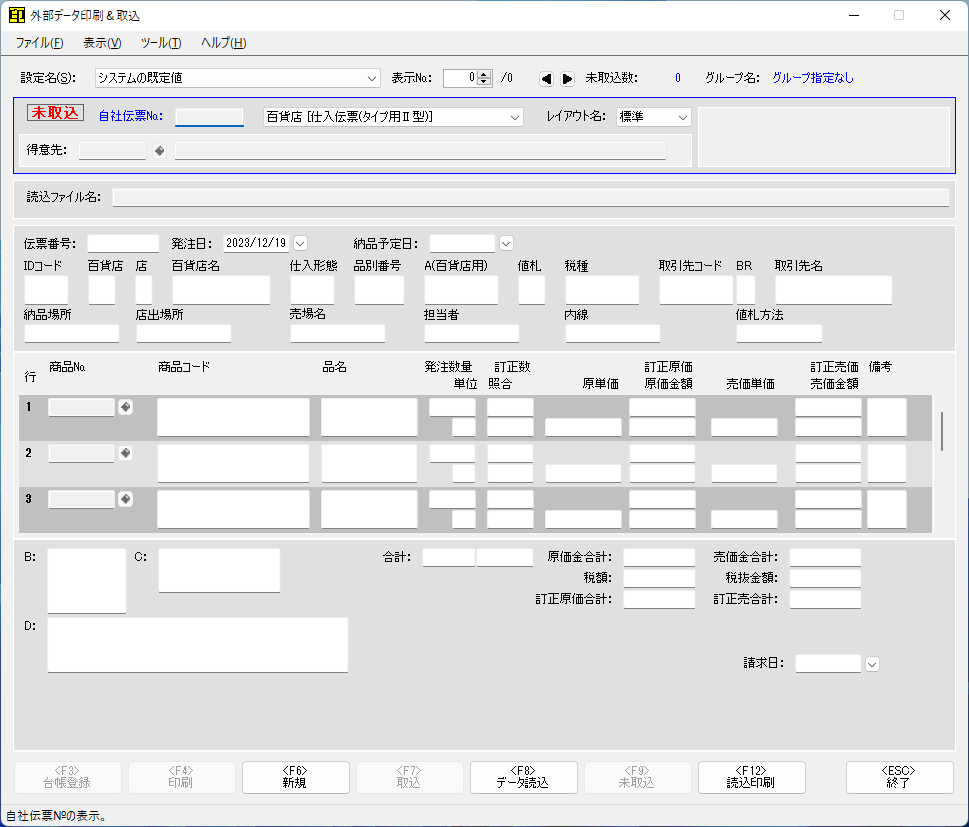Open the ヘルプ(H) menu

coord(224,43)
